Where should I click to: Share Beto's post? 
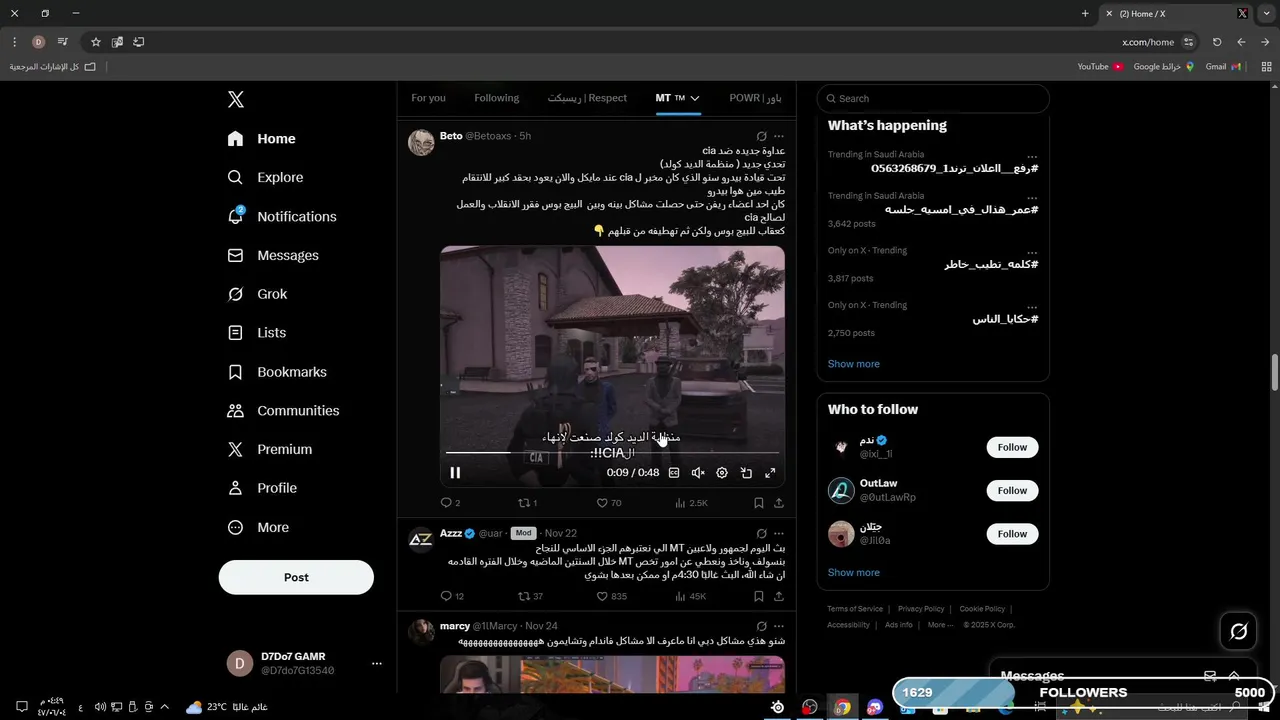pyautogui.click(x=779, y=503)
